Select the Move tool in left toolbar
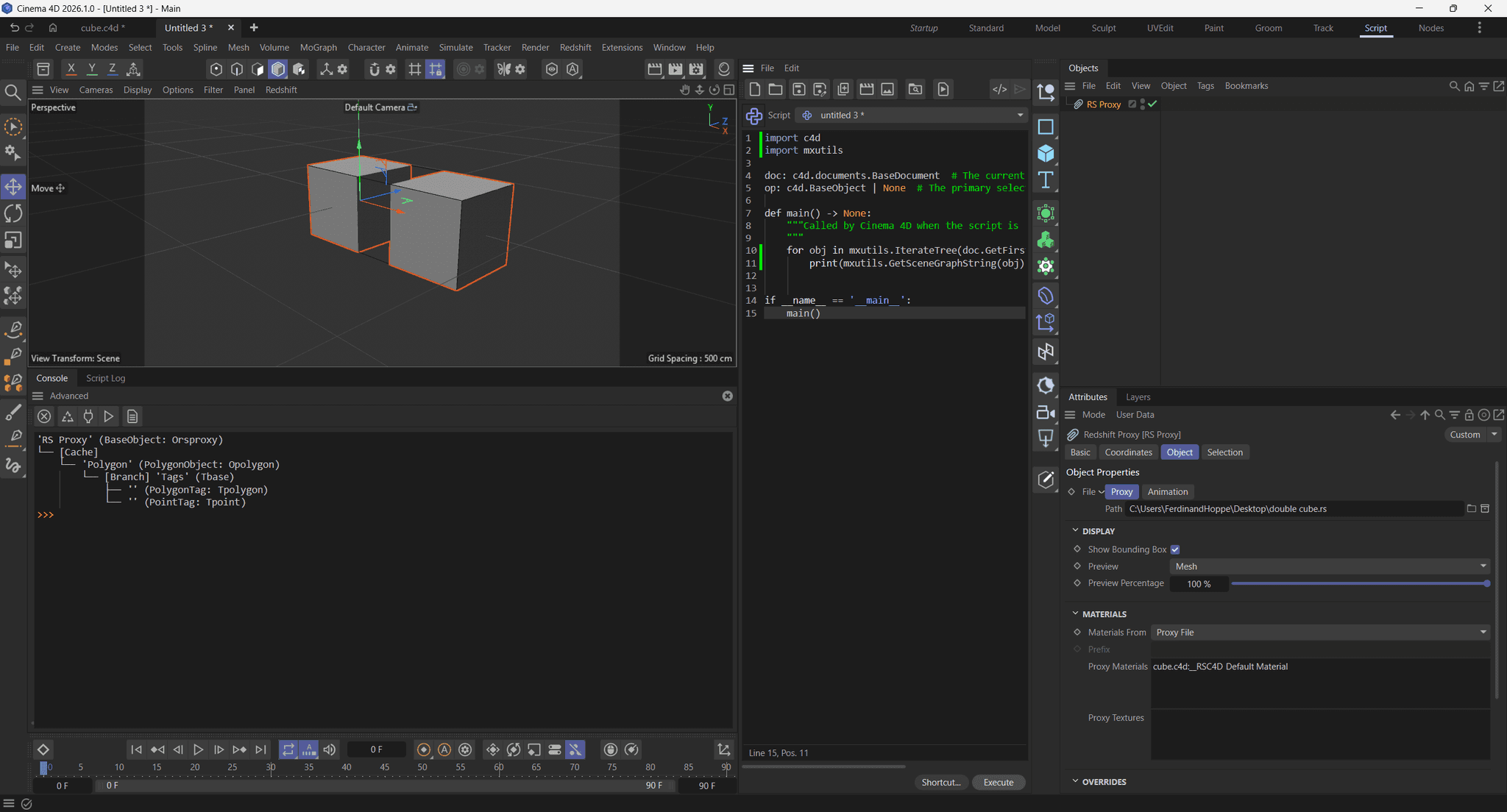 (x=13, y=186)
